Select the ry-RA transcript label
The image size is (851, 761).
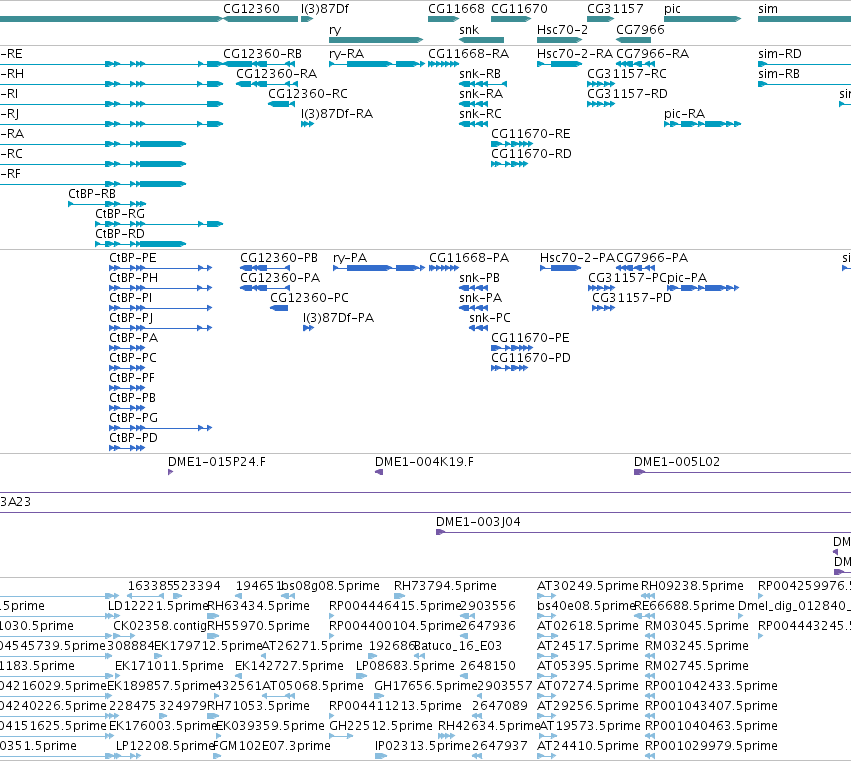click(x=346, y=54)
